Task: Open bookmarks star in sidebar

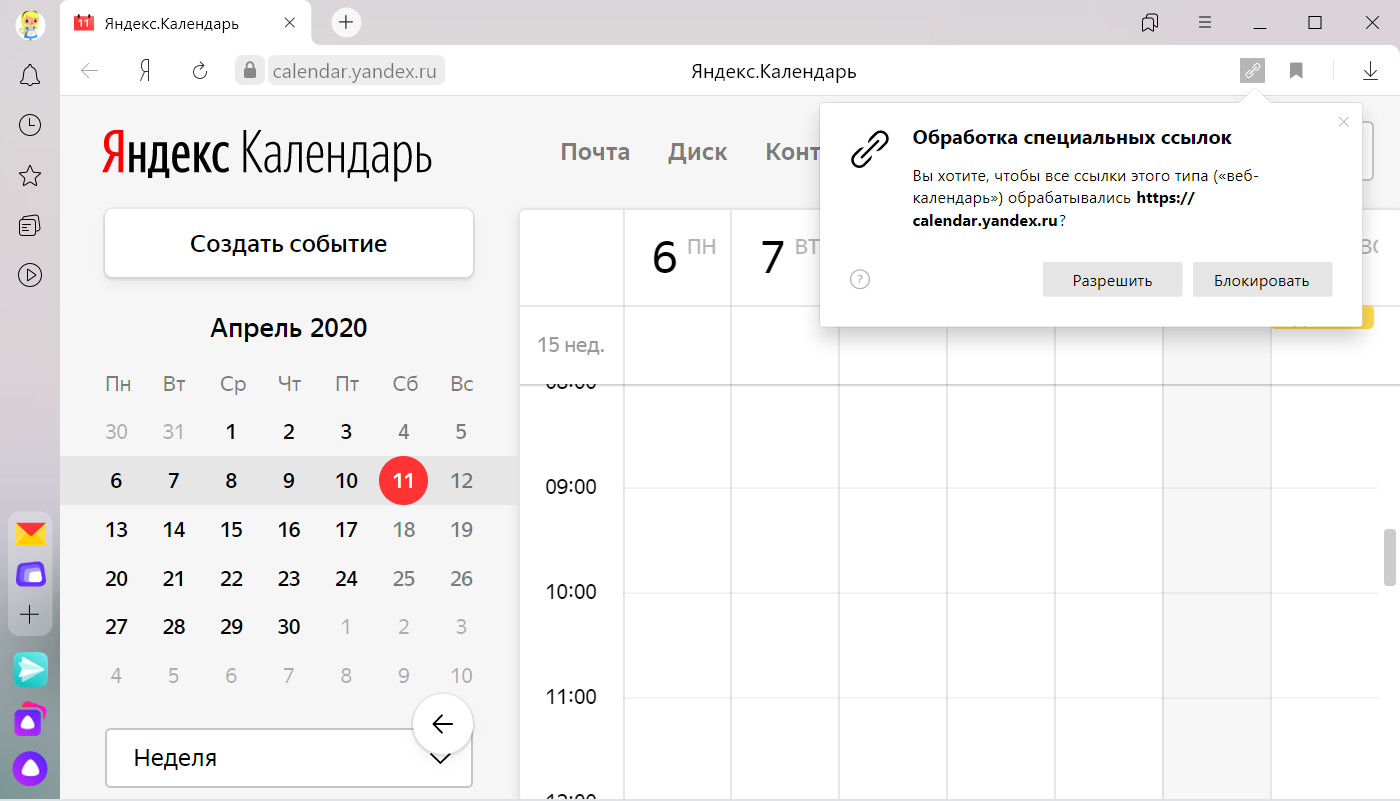Action: click(x=30, y=176)
